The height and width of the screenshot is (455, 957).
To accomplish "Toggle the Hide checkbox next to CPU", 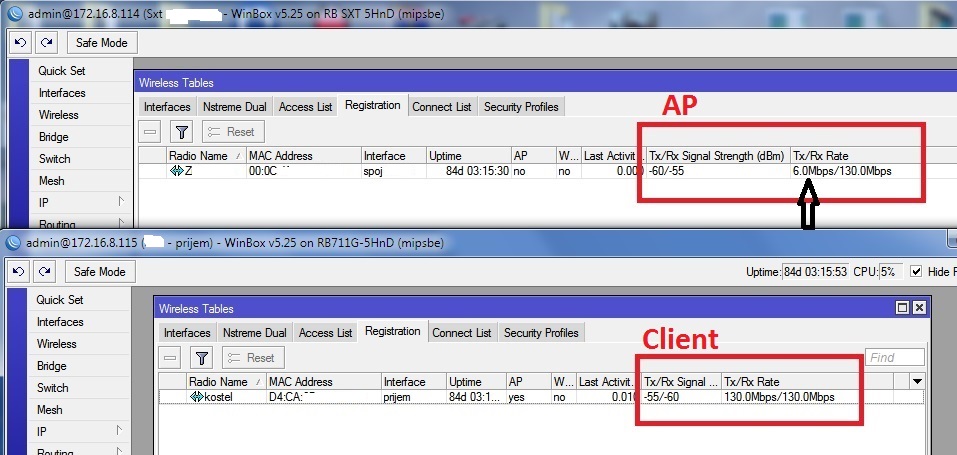I will click(x=915, y=272).
